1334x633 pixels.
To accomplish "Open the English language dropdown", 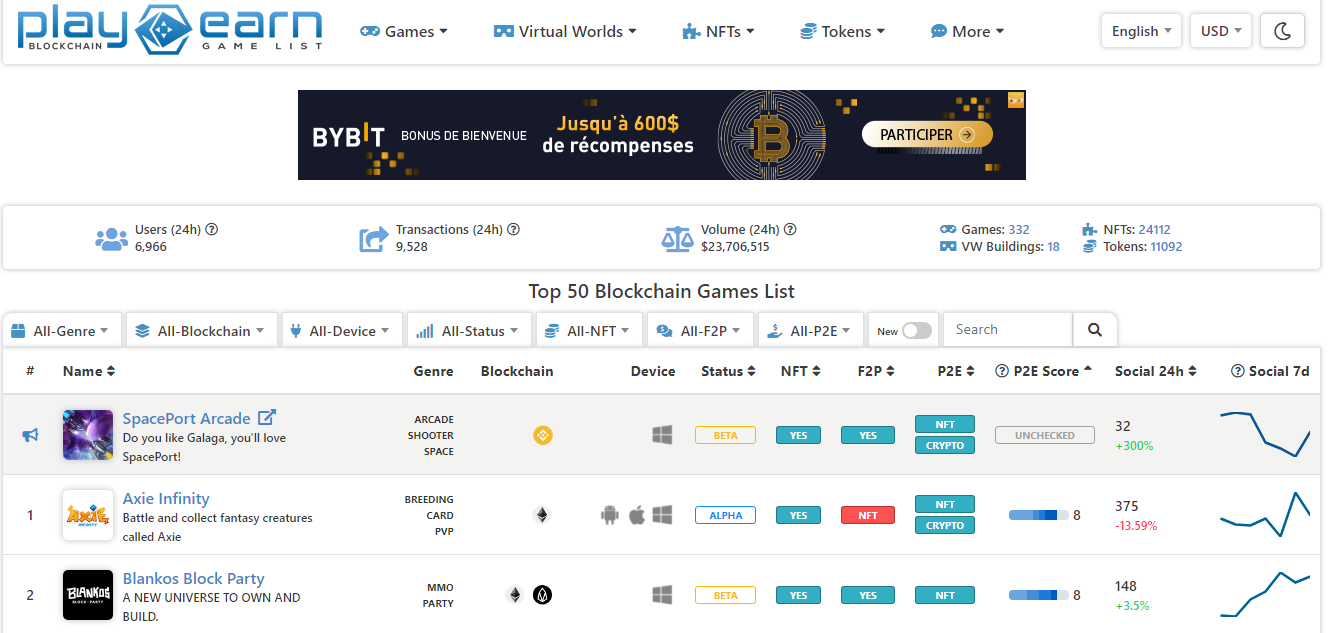I will pos(1141,31).
